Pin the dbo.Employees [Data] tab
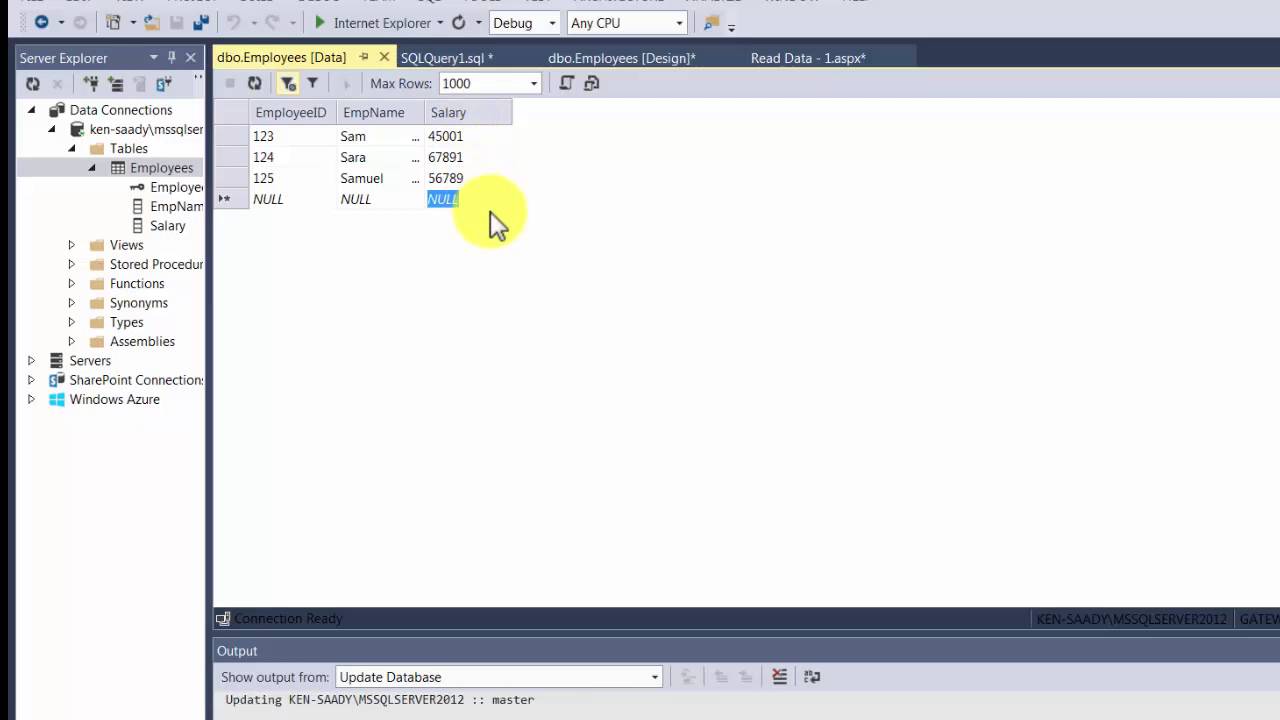 tap(364, 57)
